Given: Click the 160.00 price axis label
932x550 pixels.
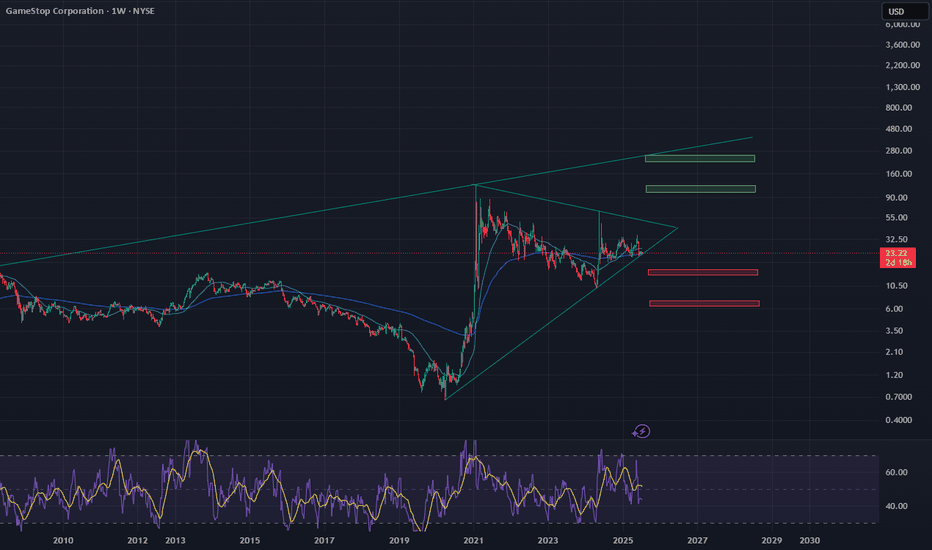Looking at the screenshot, I should pyautogui.click(x=899, y=174).
